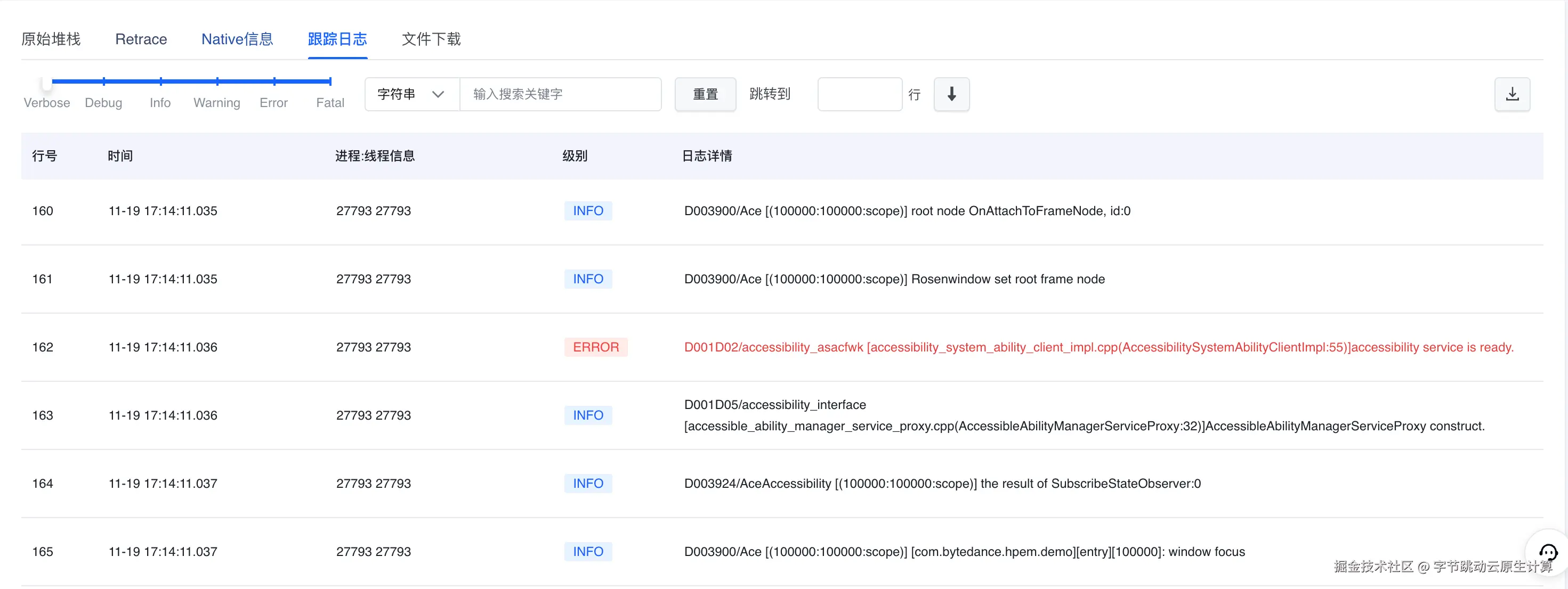Click the ERROR level tag on line 162
The width and height of the screenshot is (1568, 589).
[595, 347]
